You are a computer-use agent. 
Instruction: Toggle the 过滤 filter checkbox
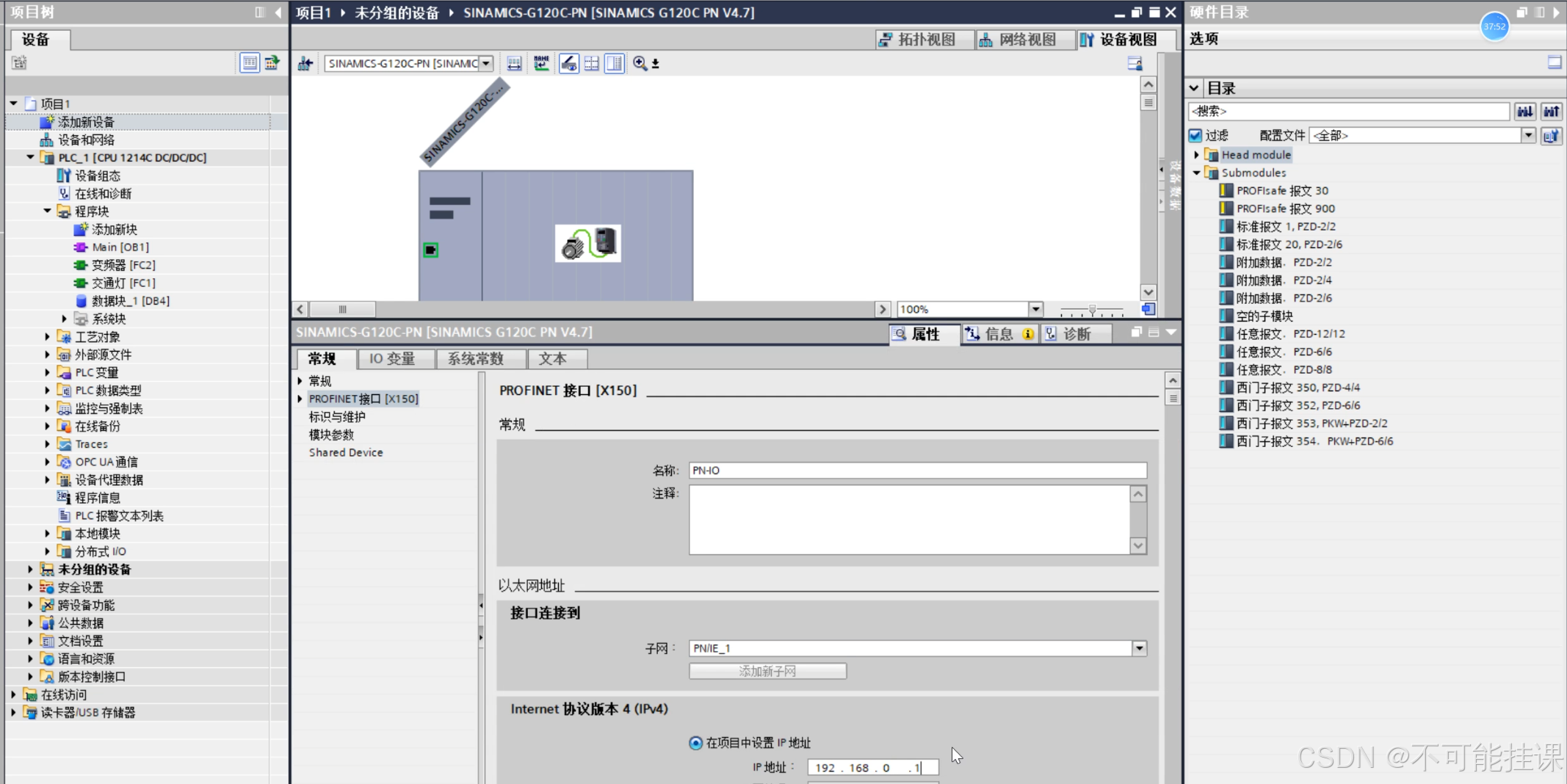point(1195,136)
